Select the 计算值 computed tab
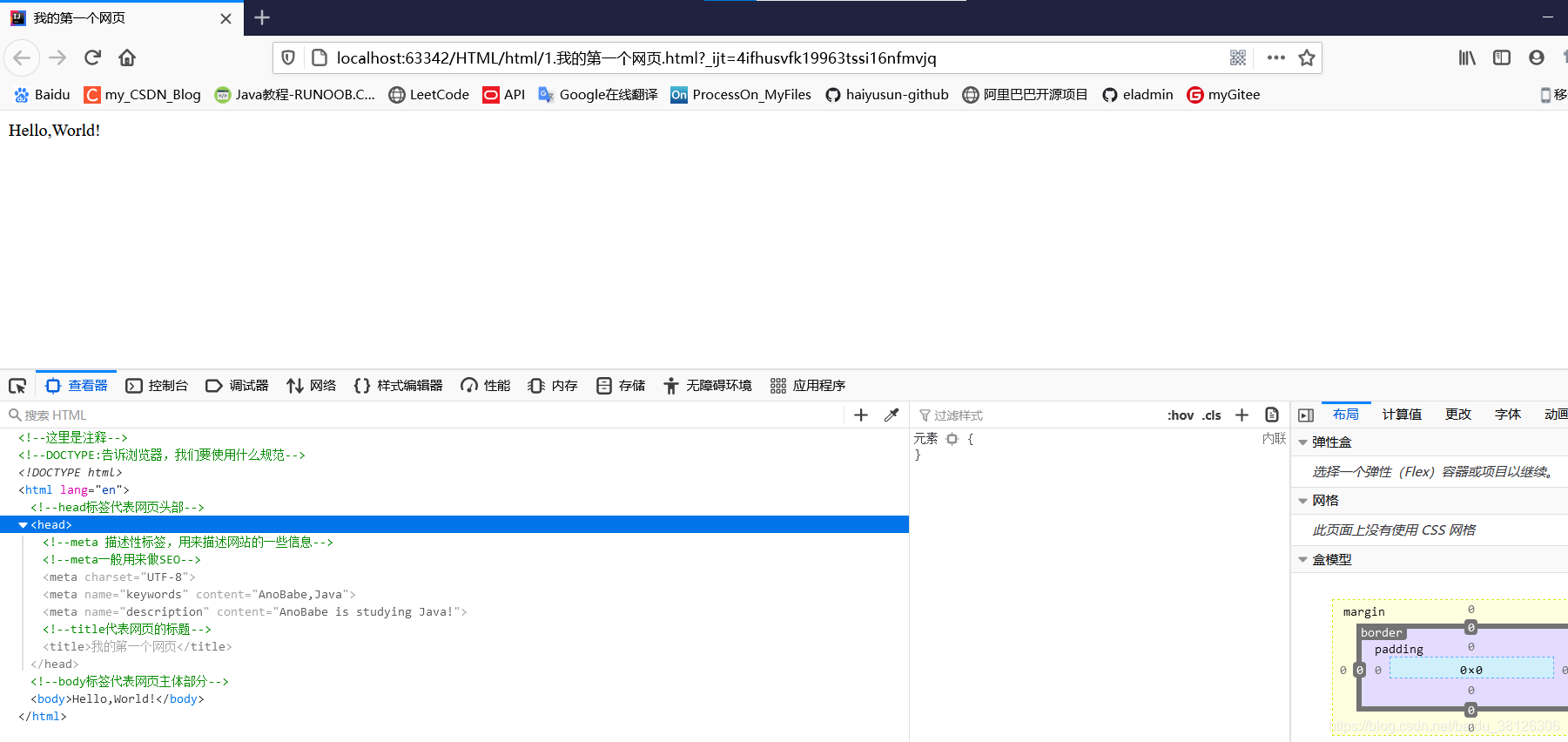This screenshot has width=1568, height=742. (x=1402, y=415)
